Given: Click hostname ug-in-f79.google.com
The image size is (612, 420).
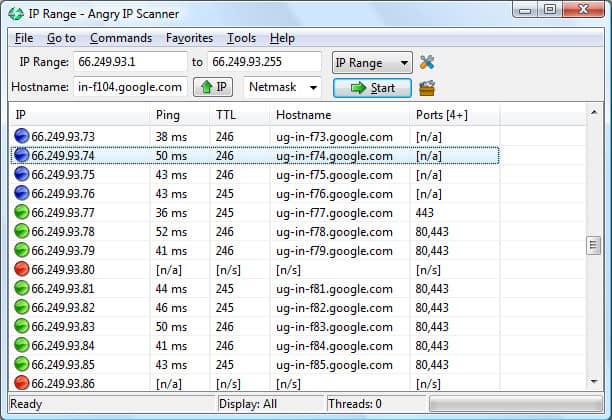Looking at the screenshot, I should [334, 251].
